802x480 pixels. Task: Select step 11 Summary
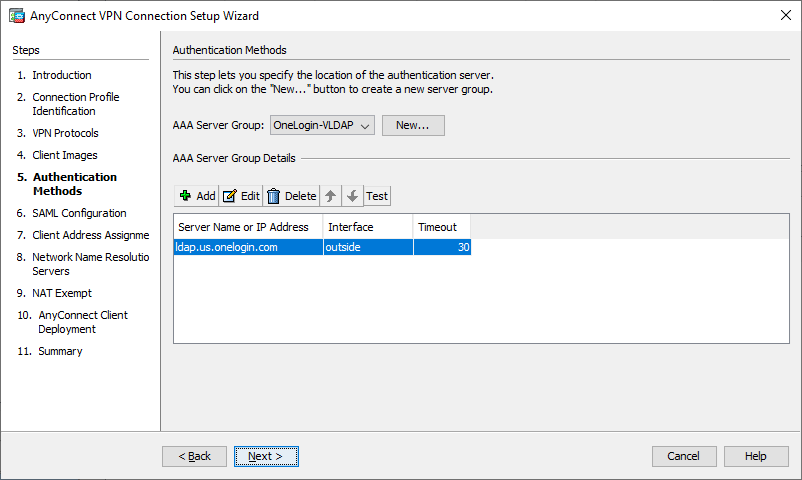(x=50, y=352)
